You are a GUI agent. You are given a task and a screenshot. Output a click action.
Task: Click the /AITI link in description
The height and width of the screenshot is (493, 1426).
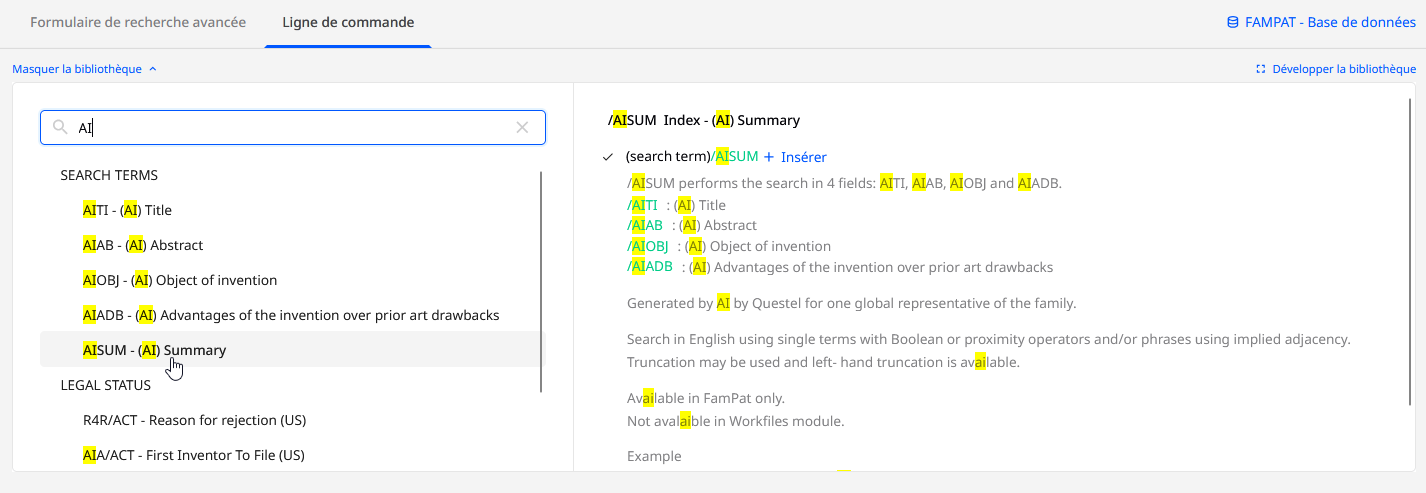click(642, 205)
